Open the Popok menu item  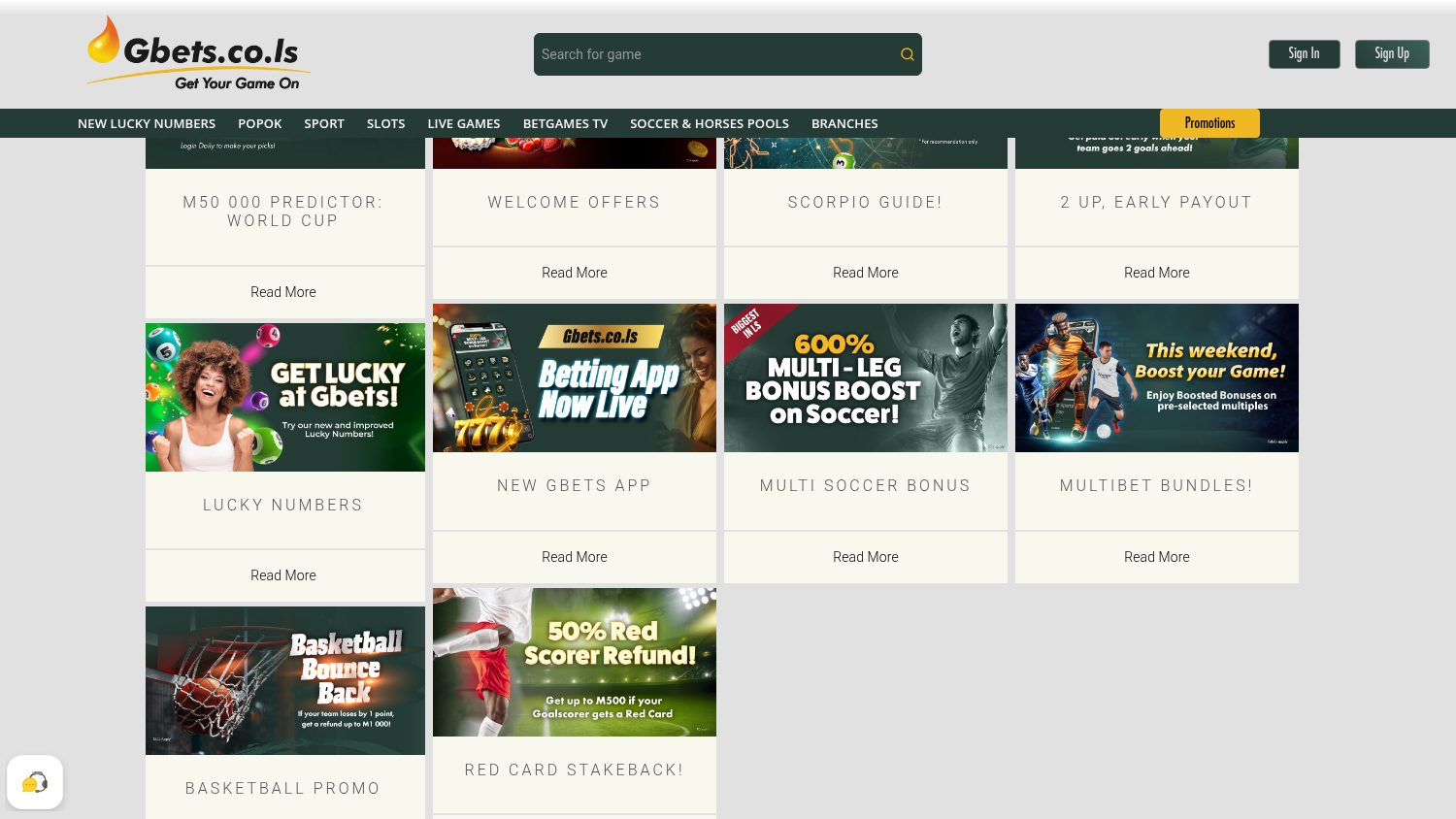[x=260, y=123]
